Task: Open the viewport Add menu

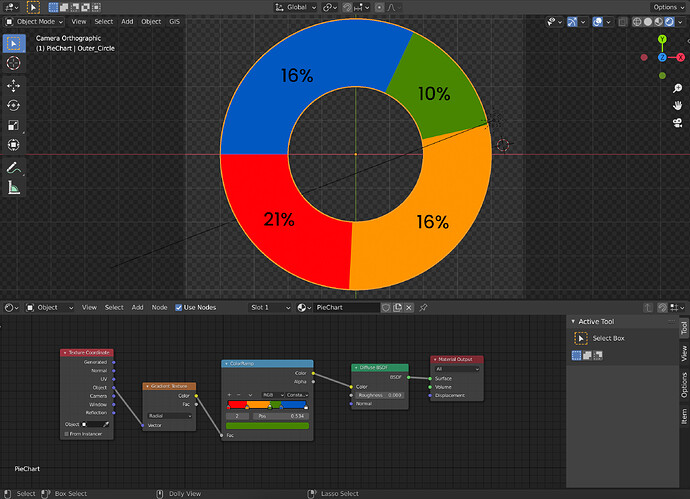Action: coord(127,22)
